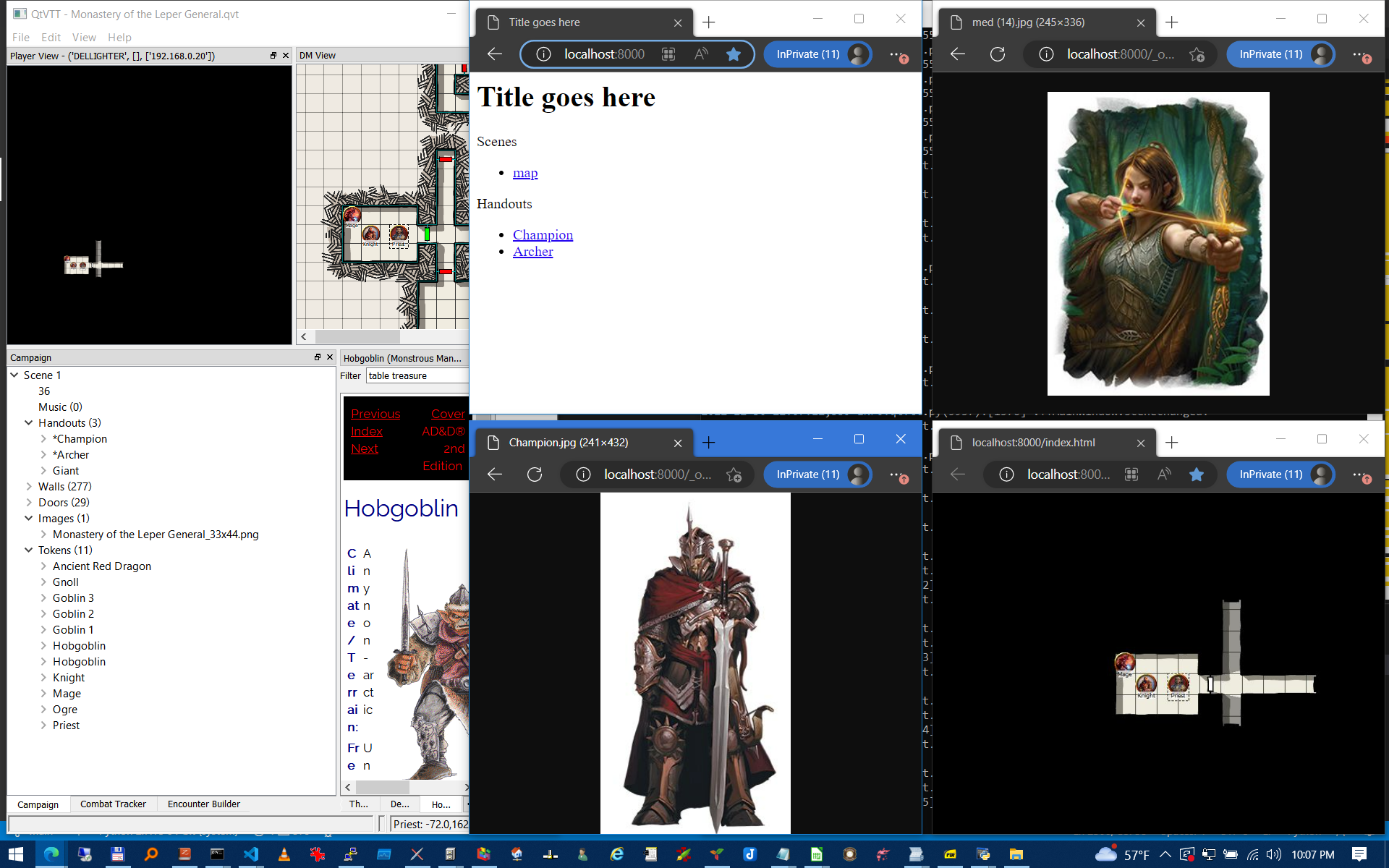
Task: Open View menu in QtVTT
Action: tap(84, 37)
